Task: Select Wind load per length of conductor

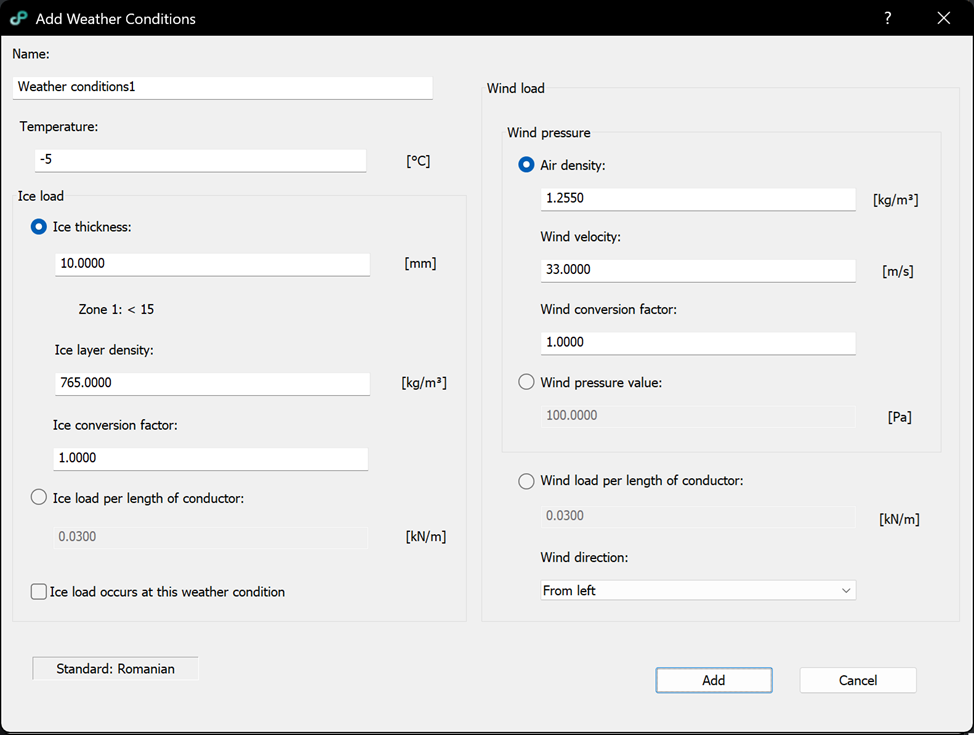Action: click(x=526, y=481)
